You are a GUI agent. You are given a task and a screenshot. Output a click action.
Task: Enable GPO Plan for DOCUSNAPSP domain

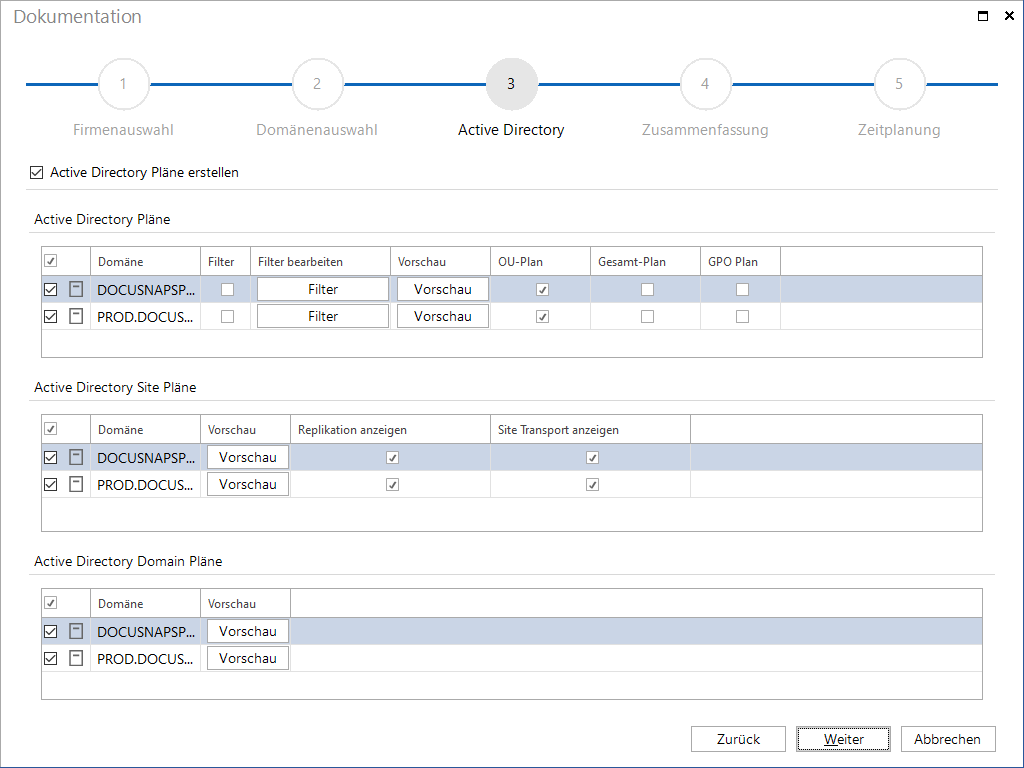[743, 289]
